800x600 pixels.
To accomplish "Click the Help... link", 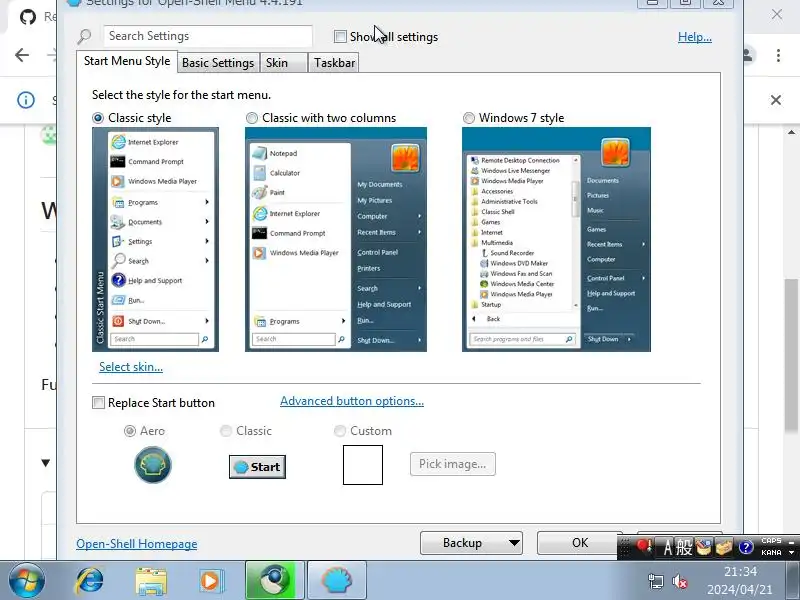I will coord(694,37).
